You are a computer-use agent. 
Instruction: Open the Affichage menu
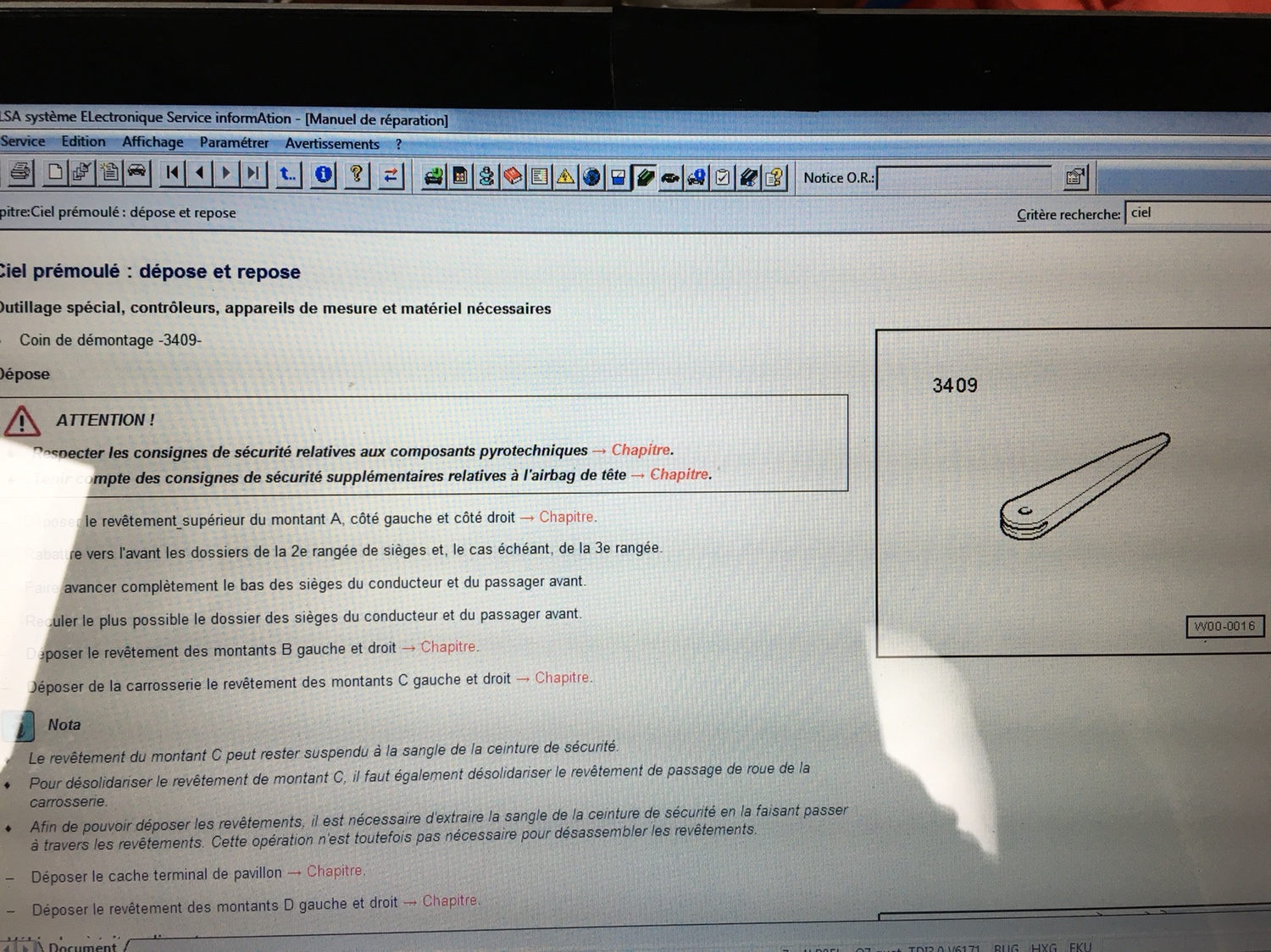153,142
